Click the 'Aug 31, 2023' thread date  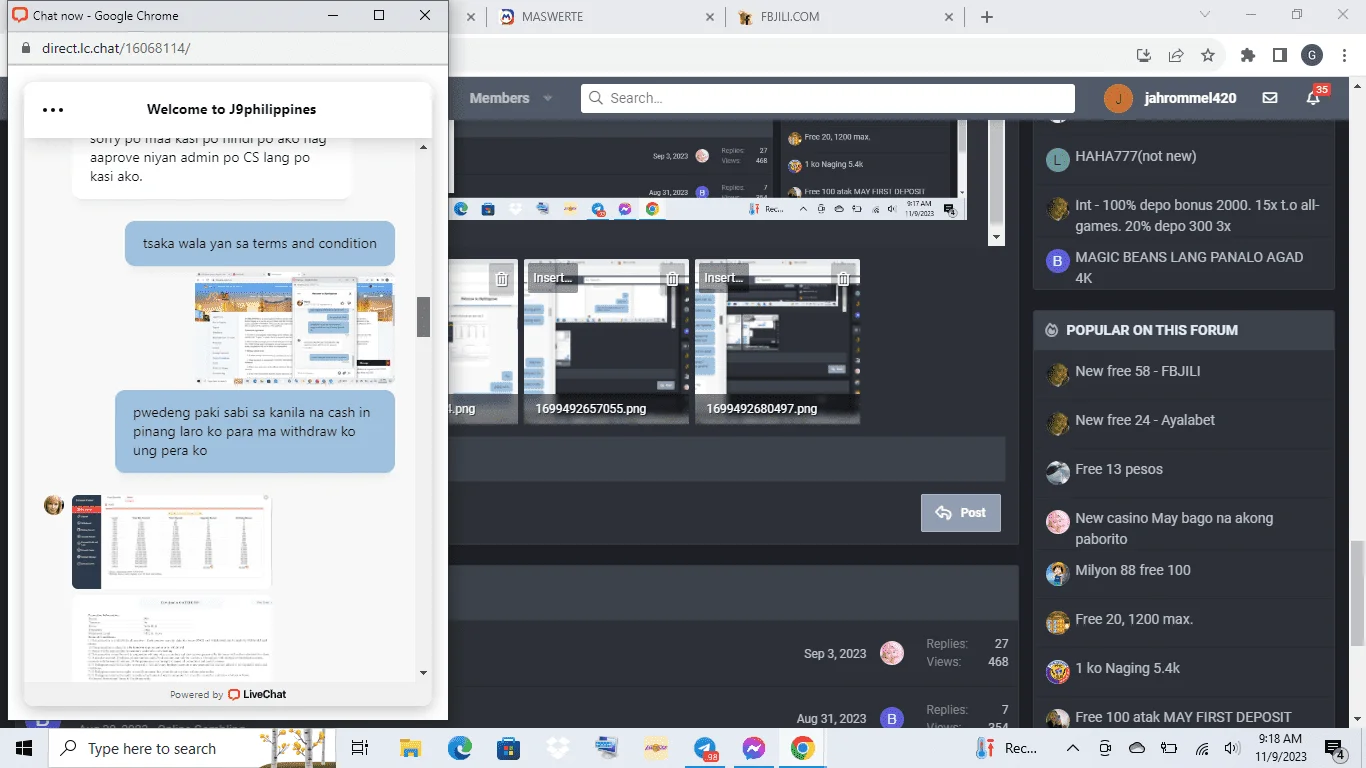(831, 718)
